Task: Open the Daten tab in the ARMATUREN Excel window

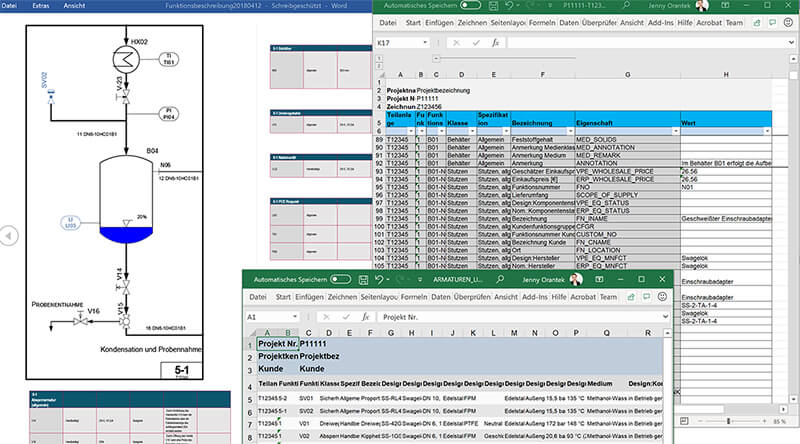Action: pos(440,297)
